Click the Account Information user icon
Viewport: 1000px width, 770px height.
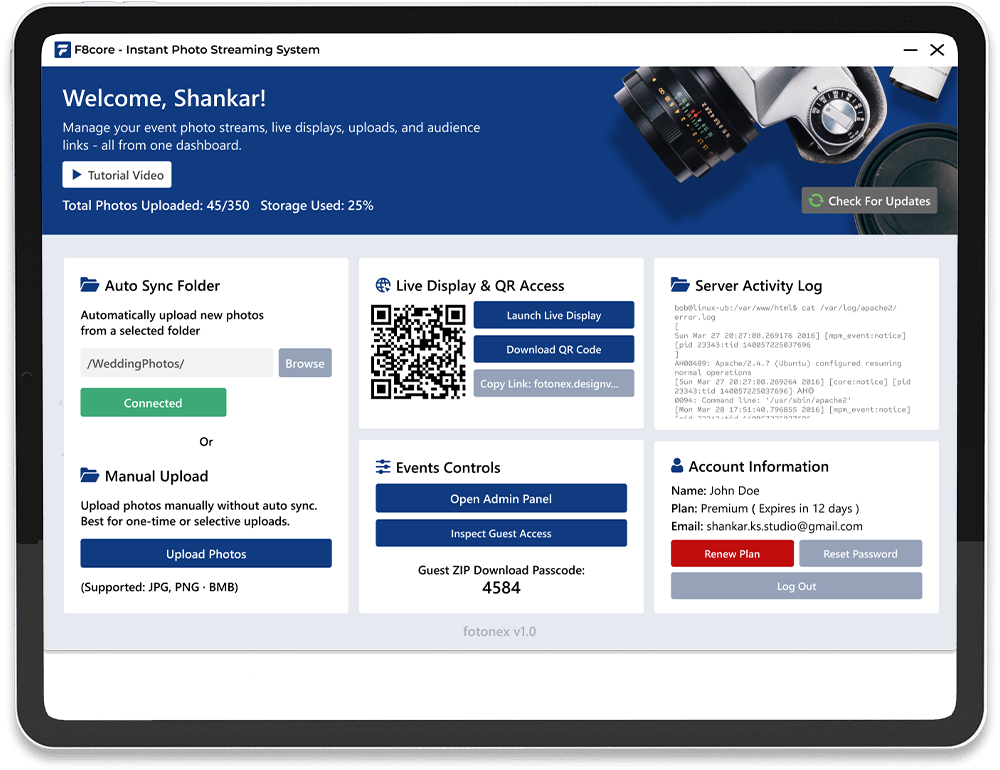[x=677, y=466]
